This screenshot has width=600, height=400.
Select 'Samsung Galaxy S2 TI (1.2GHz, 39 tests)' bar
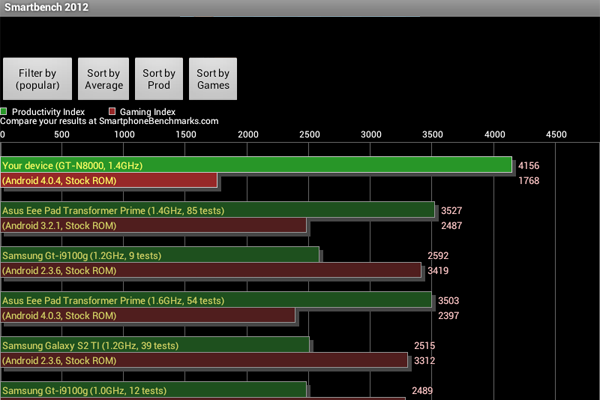pos(155,345)
